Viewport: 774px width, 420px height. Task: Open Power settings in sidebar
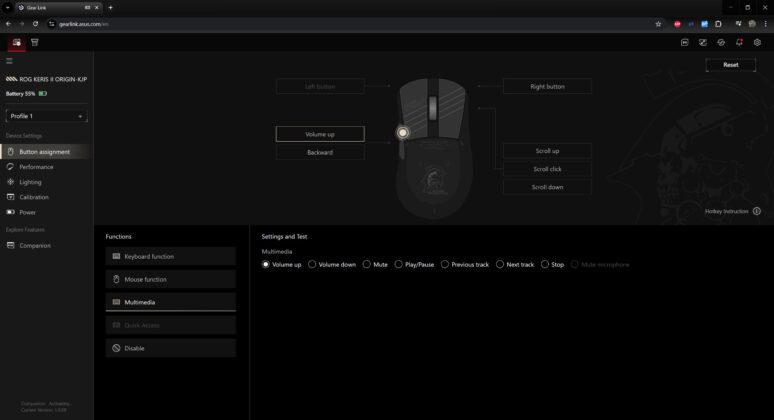click(45, 212)
